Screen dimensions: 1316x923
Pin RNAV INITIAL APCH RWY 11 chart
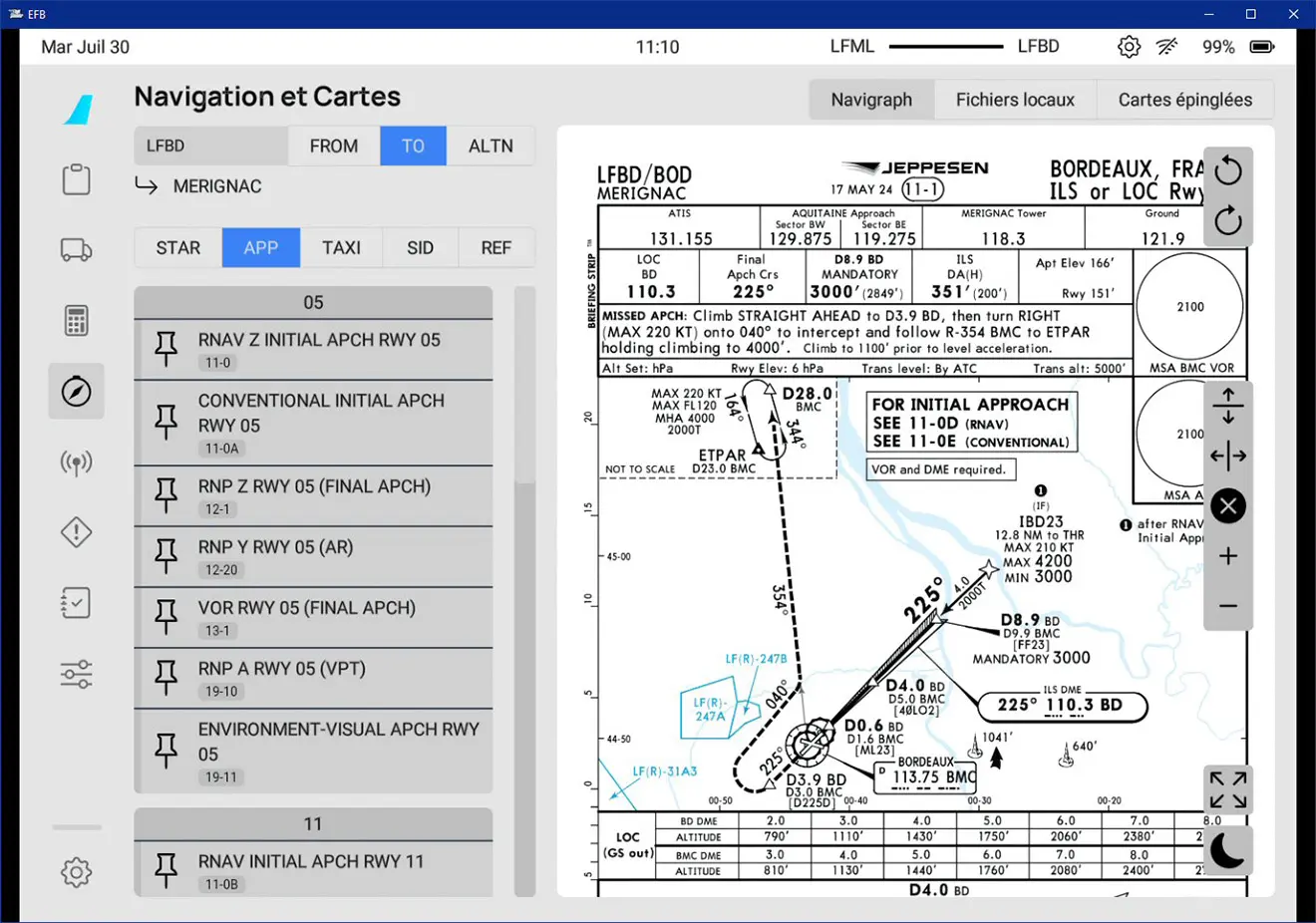[x=166, y=871]
